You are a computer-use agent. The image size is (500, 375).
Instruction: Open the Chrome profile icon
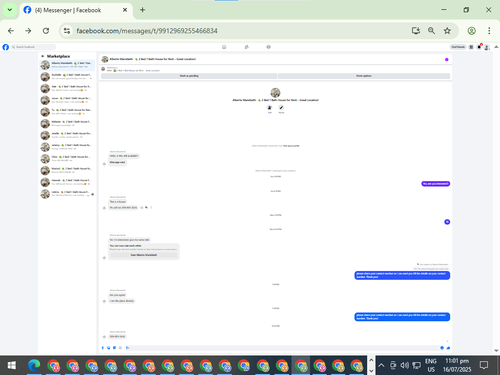[471, 31]
